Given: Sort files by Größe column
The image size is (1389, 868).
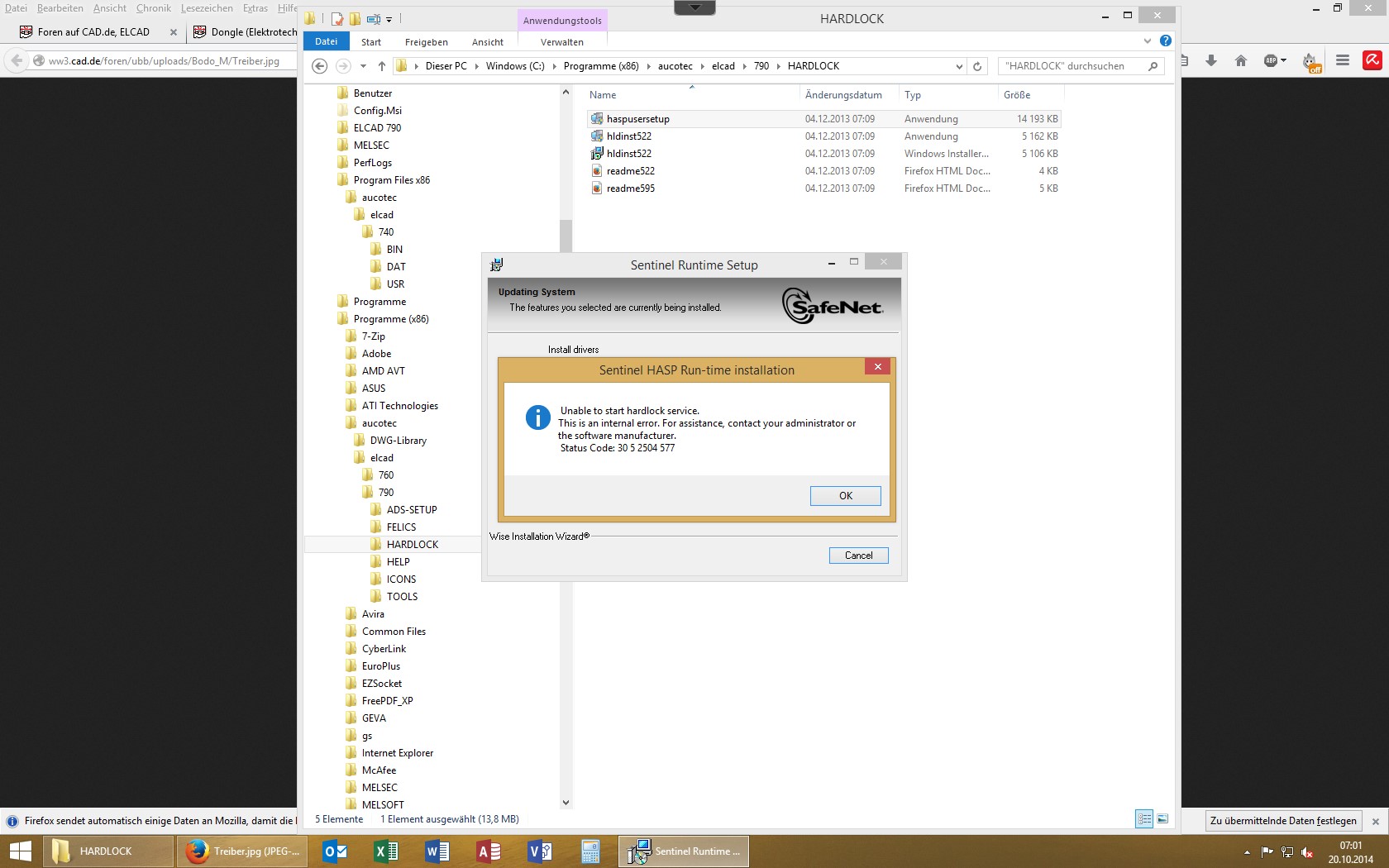Looking at the screenshot, I should point(1017,95).
